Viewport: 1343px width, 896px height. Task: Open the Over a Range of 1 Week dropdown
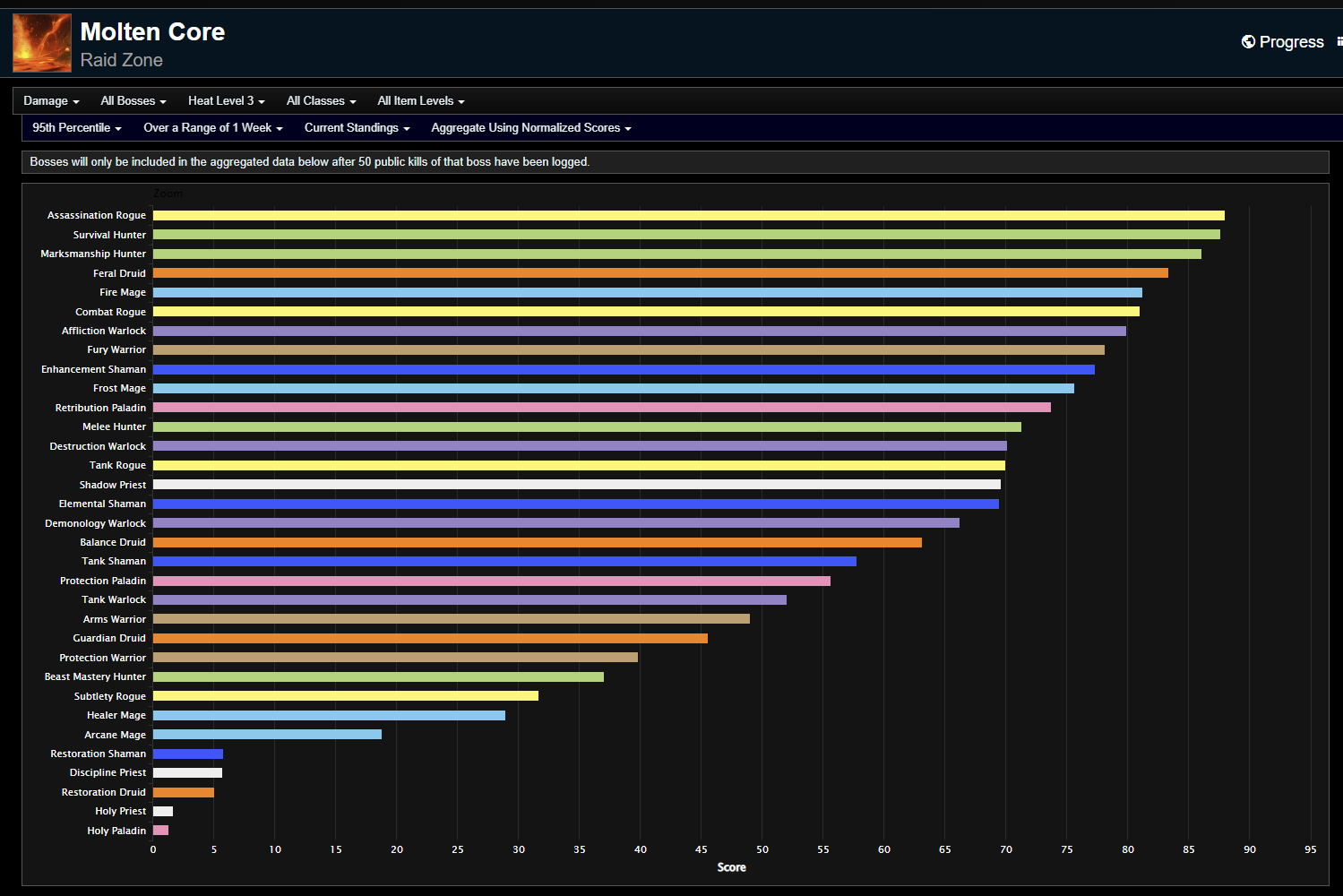pyautogui.click(x=212, y=127)
